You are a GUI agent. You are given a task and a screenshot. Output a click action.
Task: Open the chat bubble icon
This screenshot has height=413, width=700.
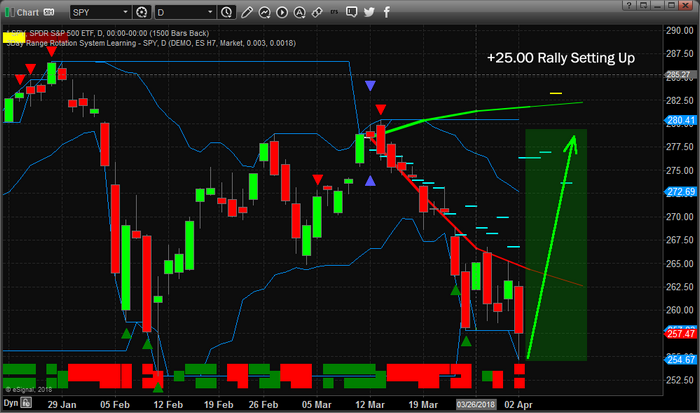pyautogui.click(x=350, y=12)
